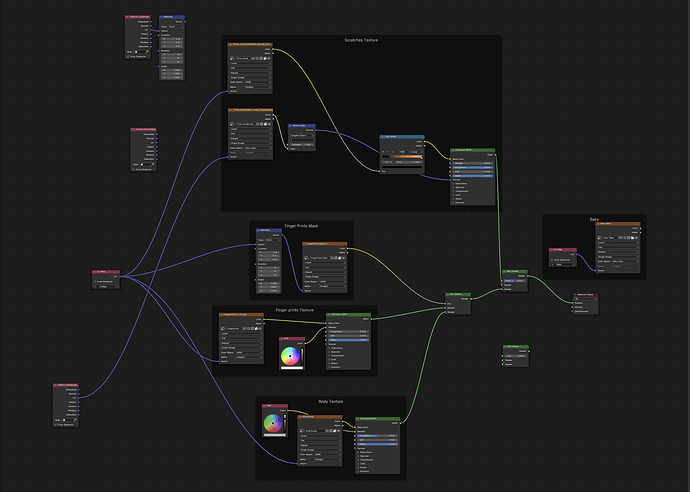
Task: Browse image icon in upper Scratches image texture node
Action: (x=232, y=58)
